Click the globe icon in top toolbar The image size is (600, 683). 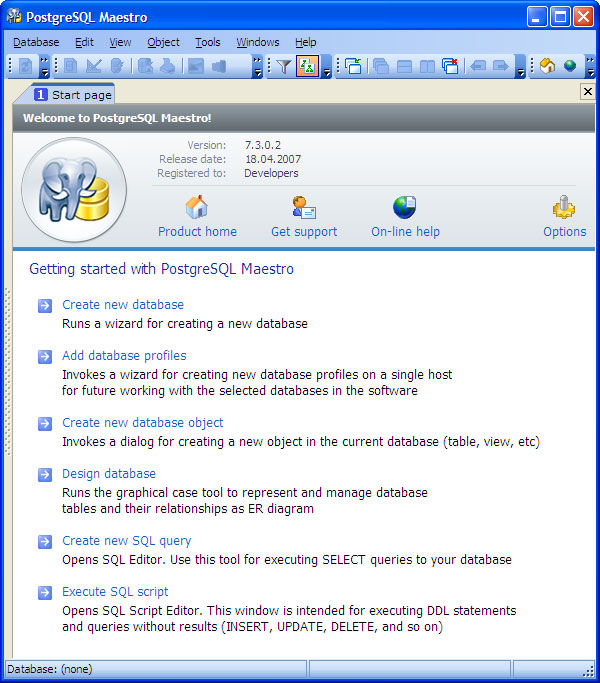tap(570, 66)
